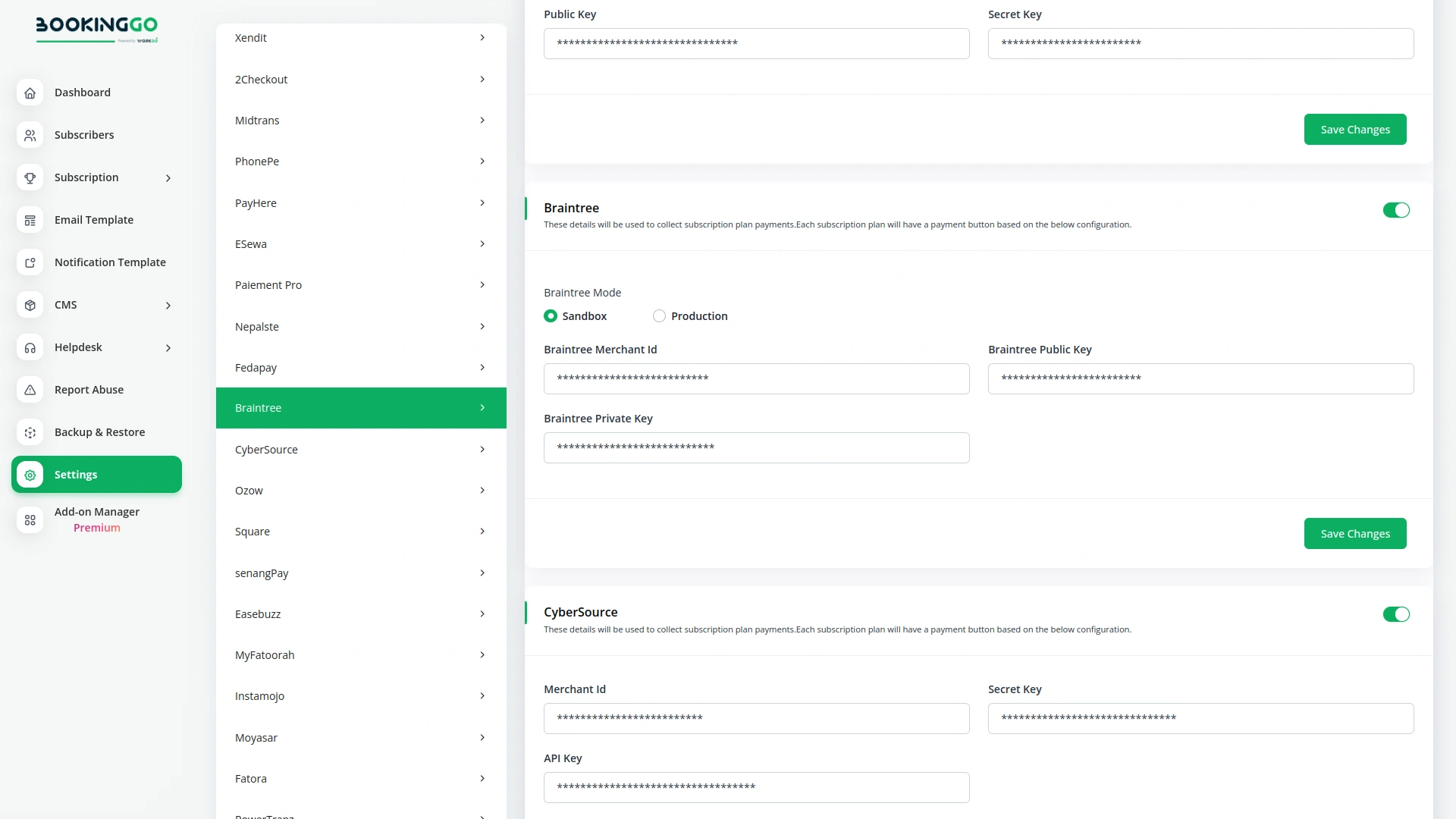Open the Settings gear icon
This screenshot has width=1456, height=819.
tap(30, 475)
